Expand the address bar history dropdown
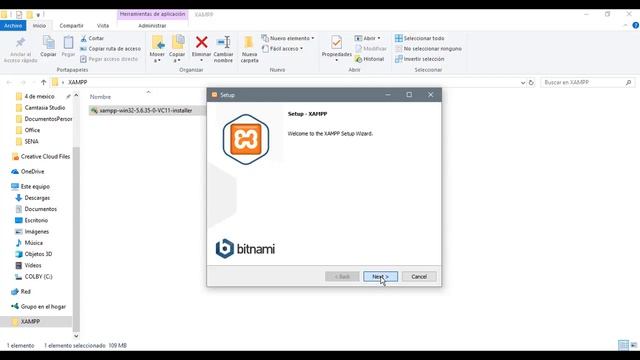 [523, 82]
